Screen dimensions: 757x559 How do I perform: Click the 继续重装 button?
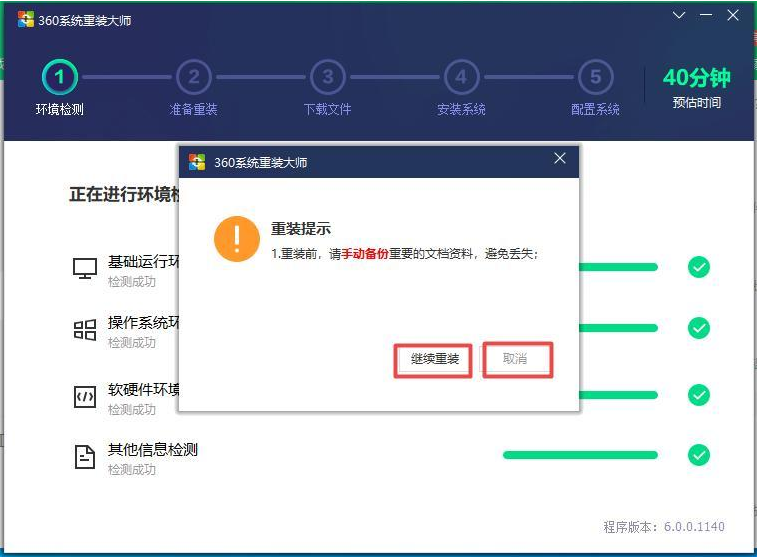(x=434, y=359)
